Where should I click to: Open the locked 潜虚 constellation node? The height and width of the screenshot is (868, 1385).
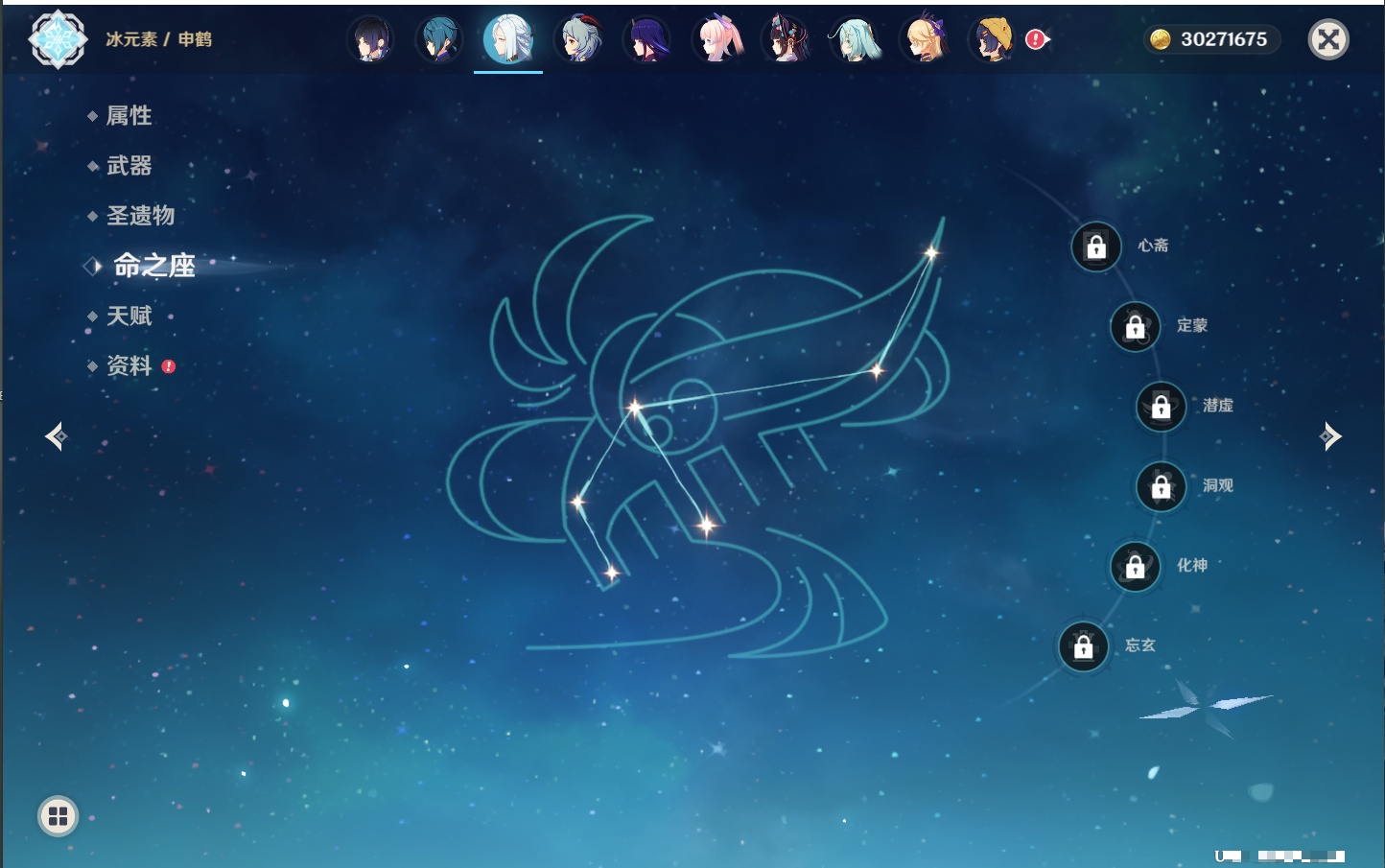click(x=1161, y=407)
